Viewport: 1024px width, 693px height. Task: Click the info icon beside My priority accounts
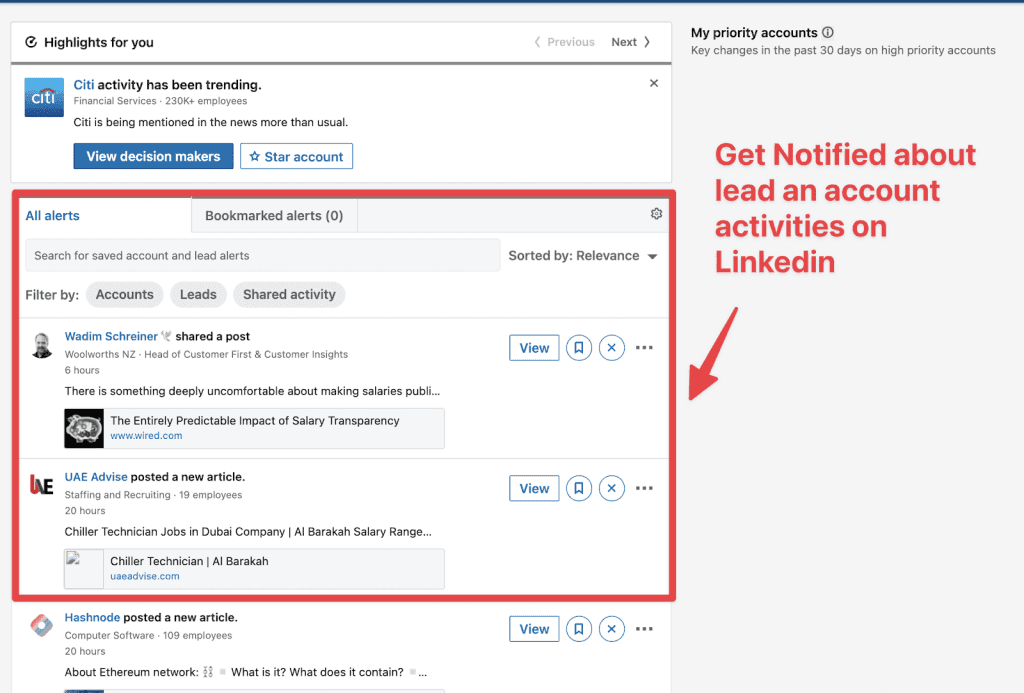(x=827, y=32)
